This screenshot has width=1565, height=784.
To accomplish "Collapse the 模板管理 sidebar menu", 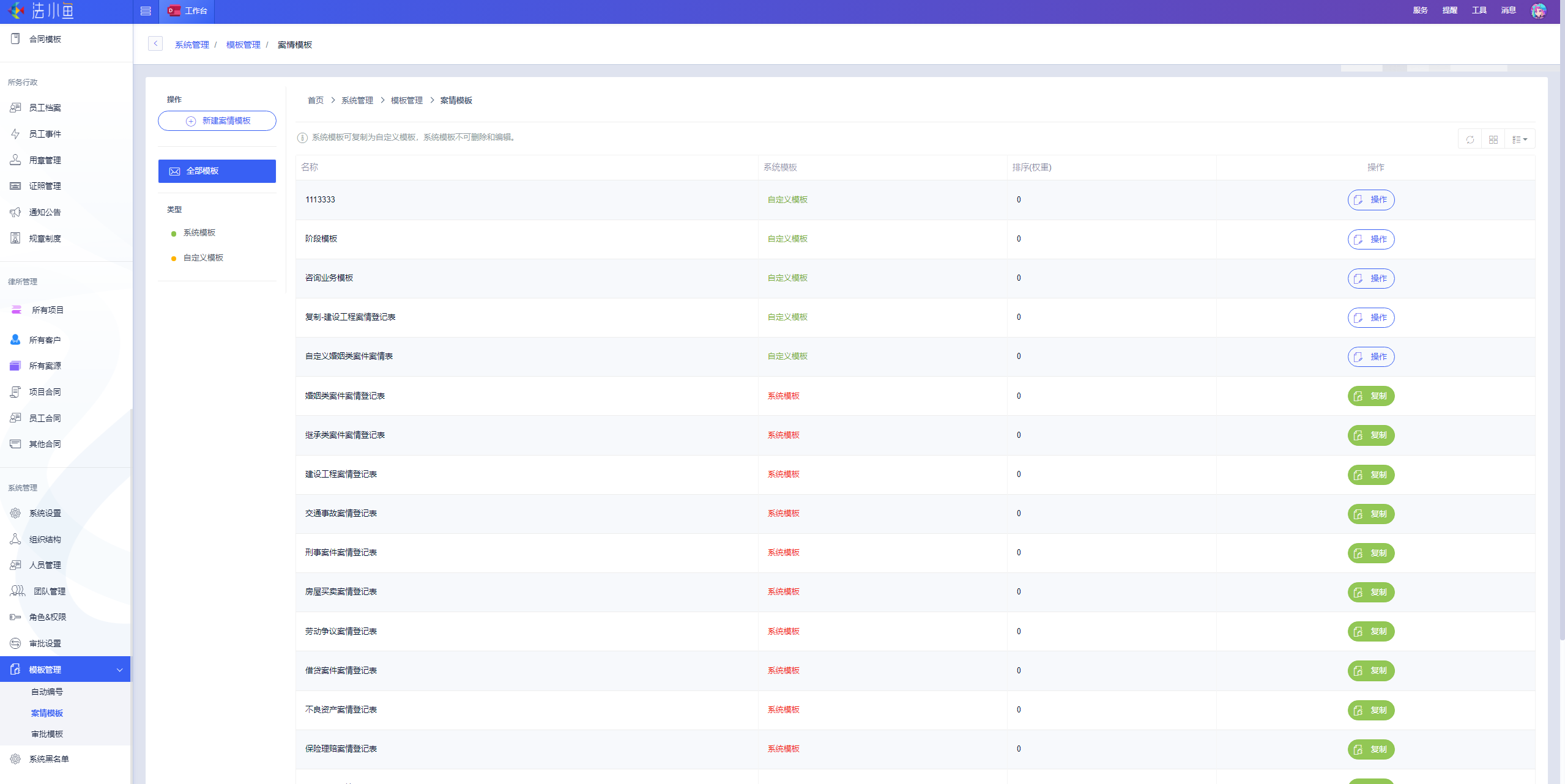I will tap(119, 670).
